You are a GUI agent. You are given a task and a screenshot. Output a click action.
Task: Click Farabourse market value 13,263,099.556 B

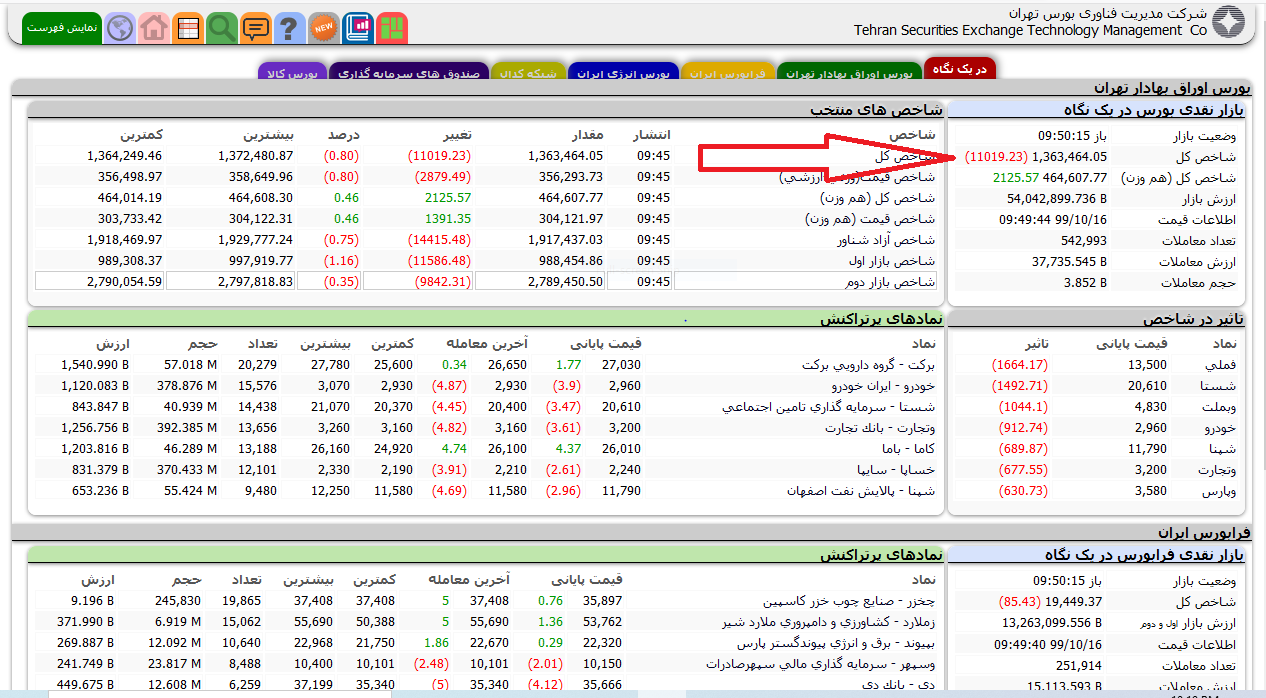click(x=1054, y=622)
